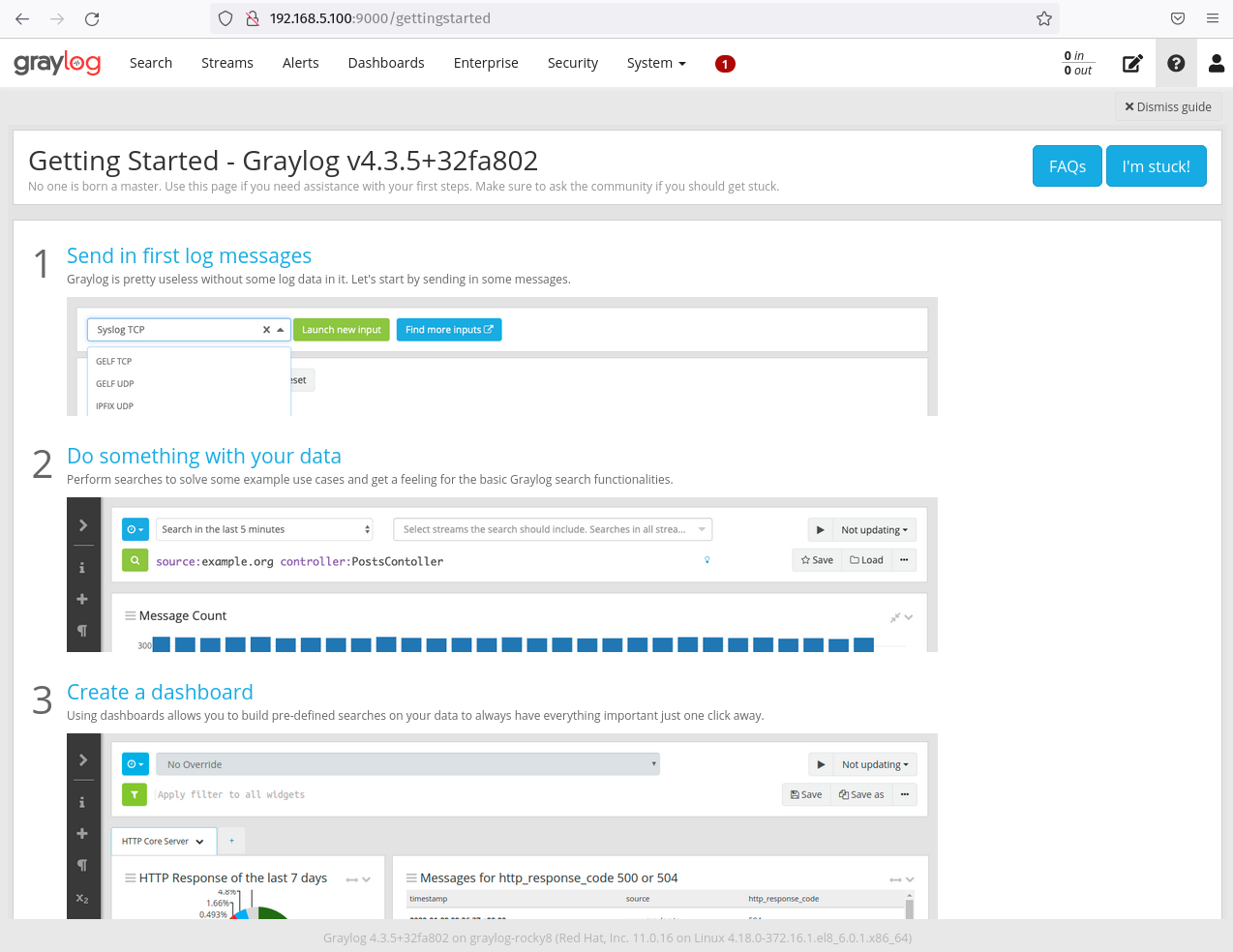The image size is (1233, 952).
Task: Open the Security navigation item
Action: pyautogui.click(x=573, y=63)
